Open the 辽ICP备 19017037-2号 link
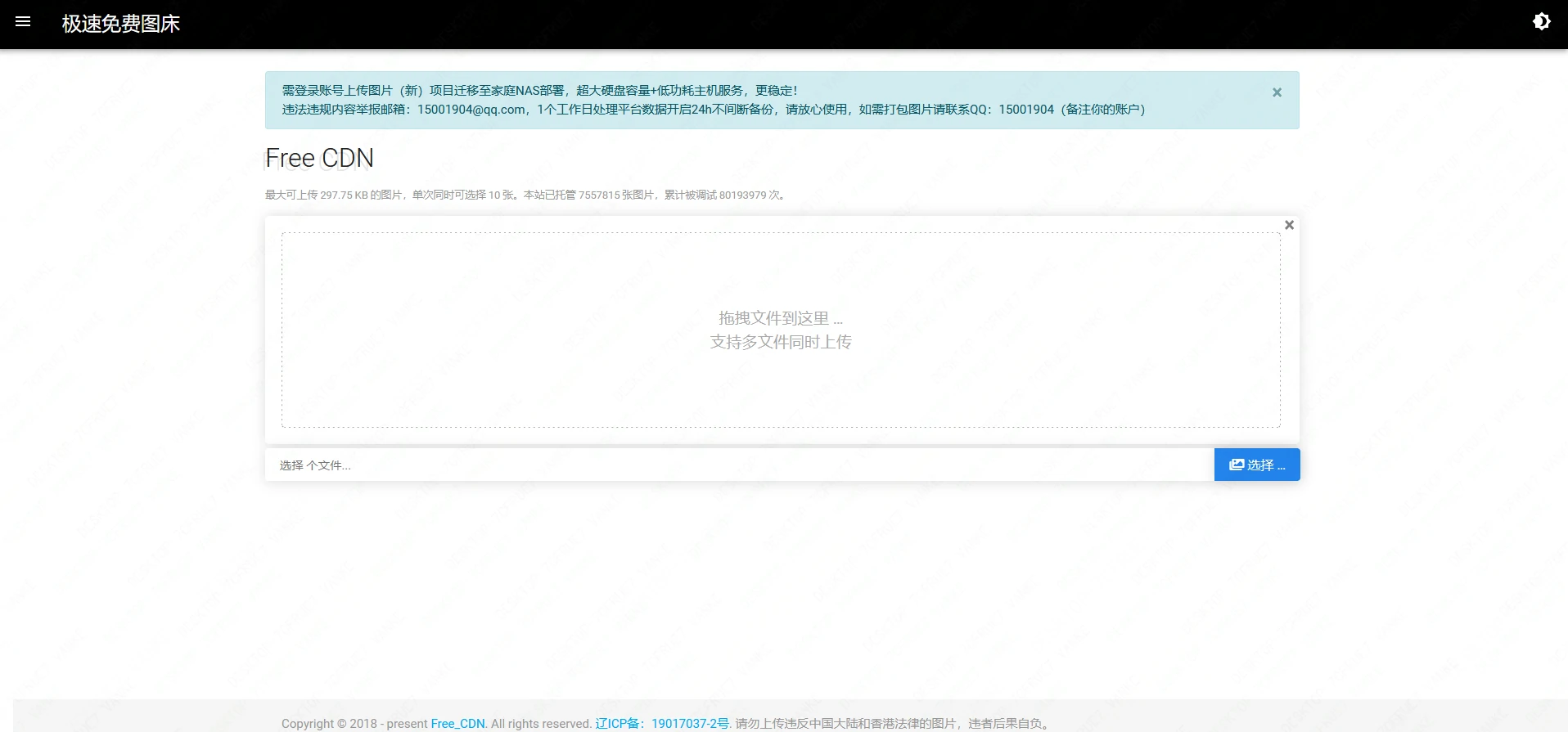Viewport: 1568px width, 732px height. tap(661, 724)
